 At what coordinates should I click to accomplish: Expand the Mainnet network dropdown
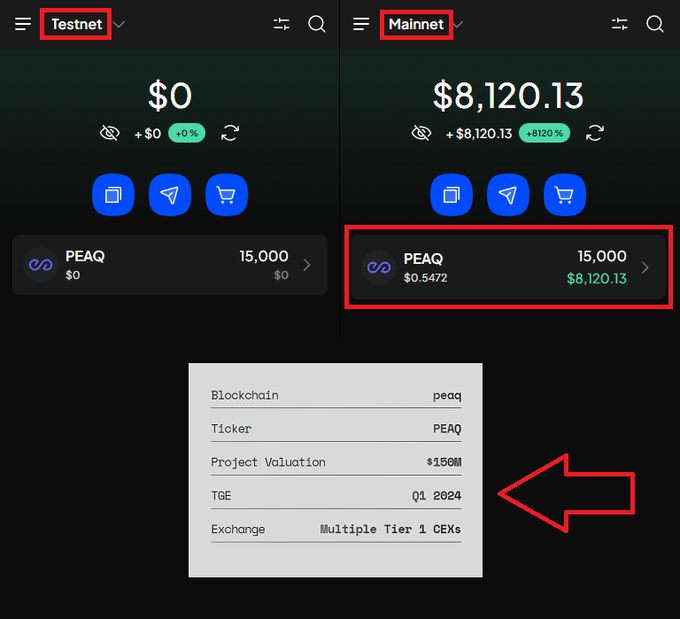(458, 24)
